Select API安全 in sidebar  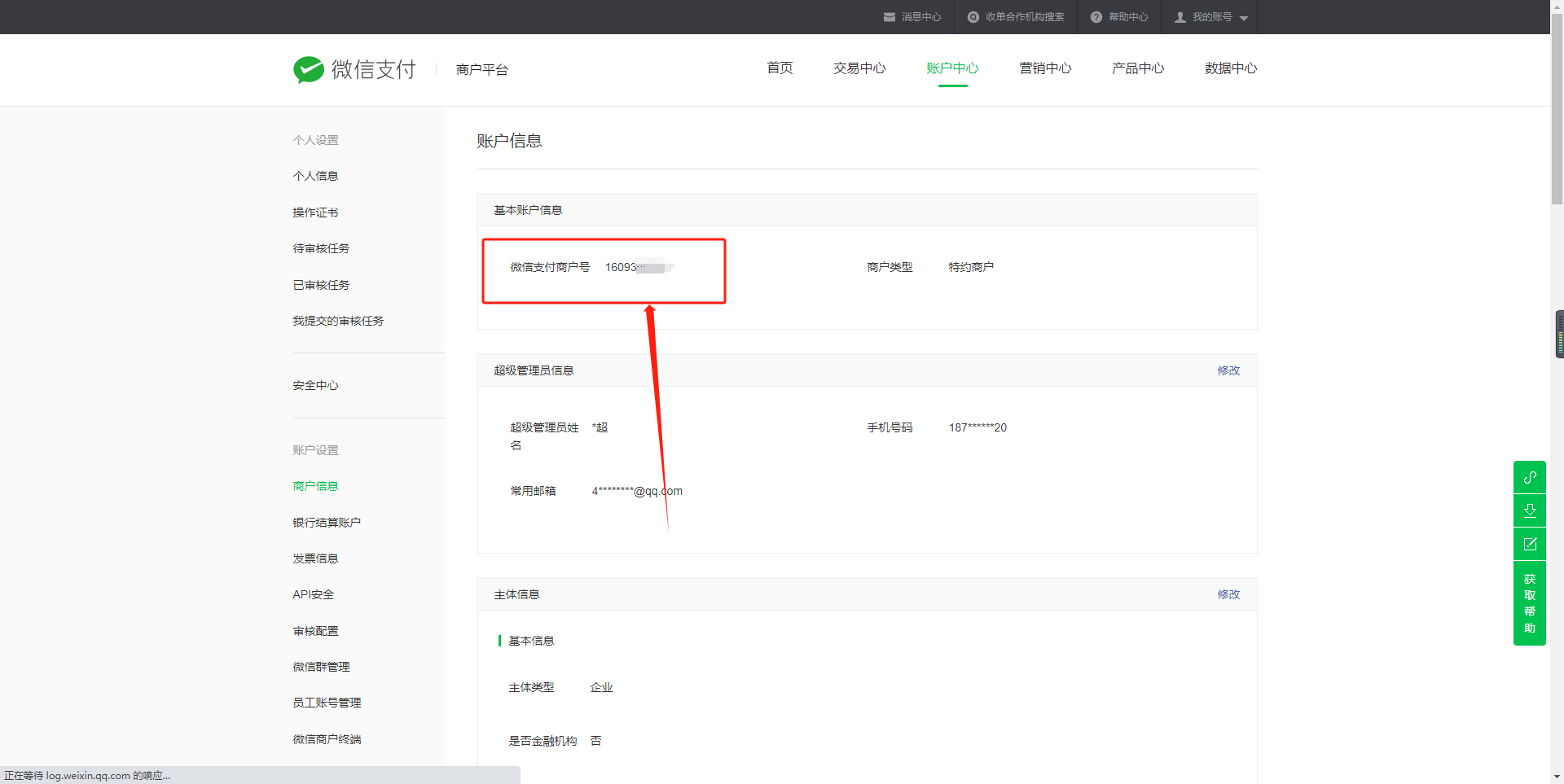[314, 594]
